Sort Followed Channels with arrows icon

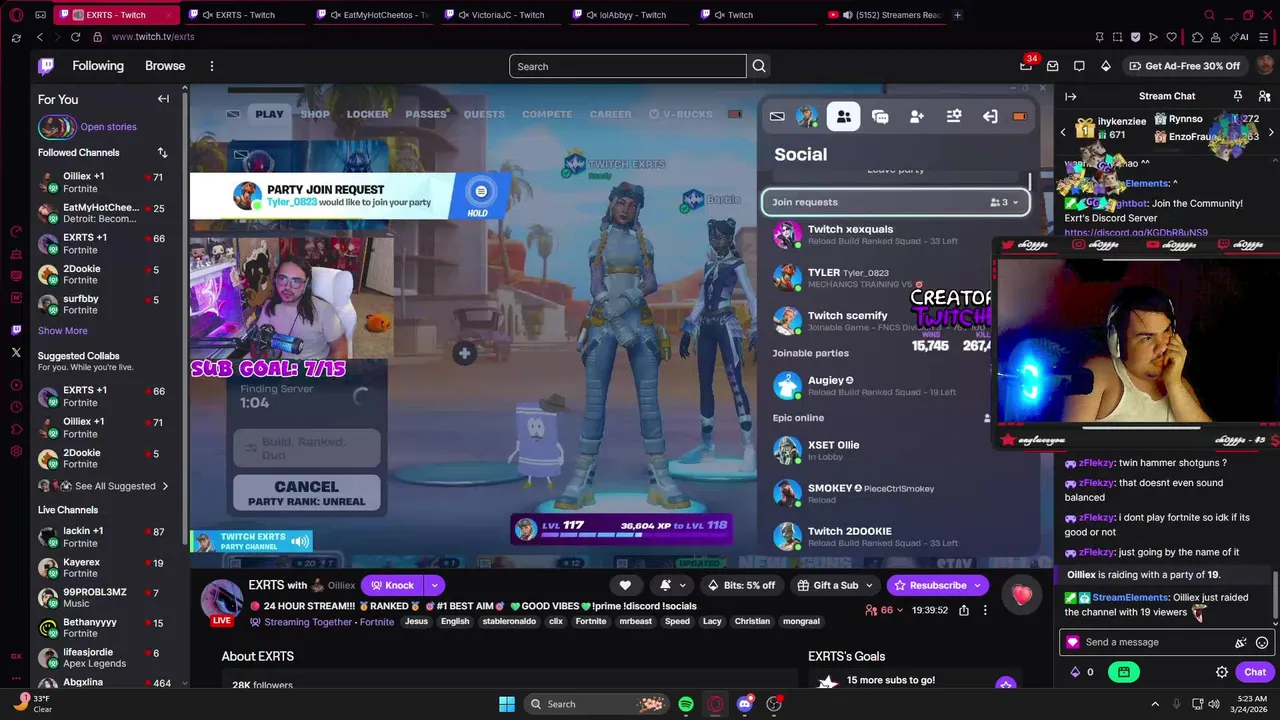tap(162, 153)
